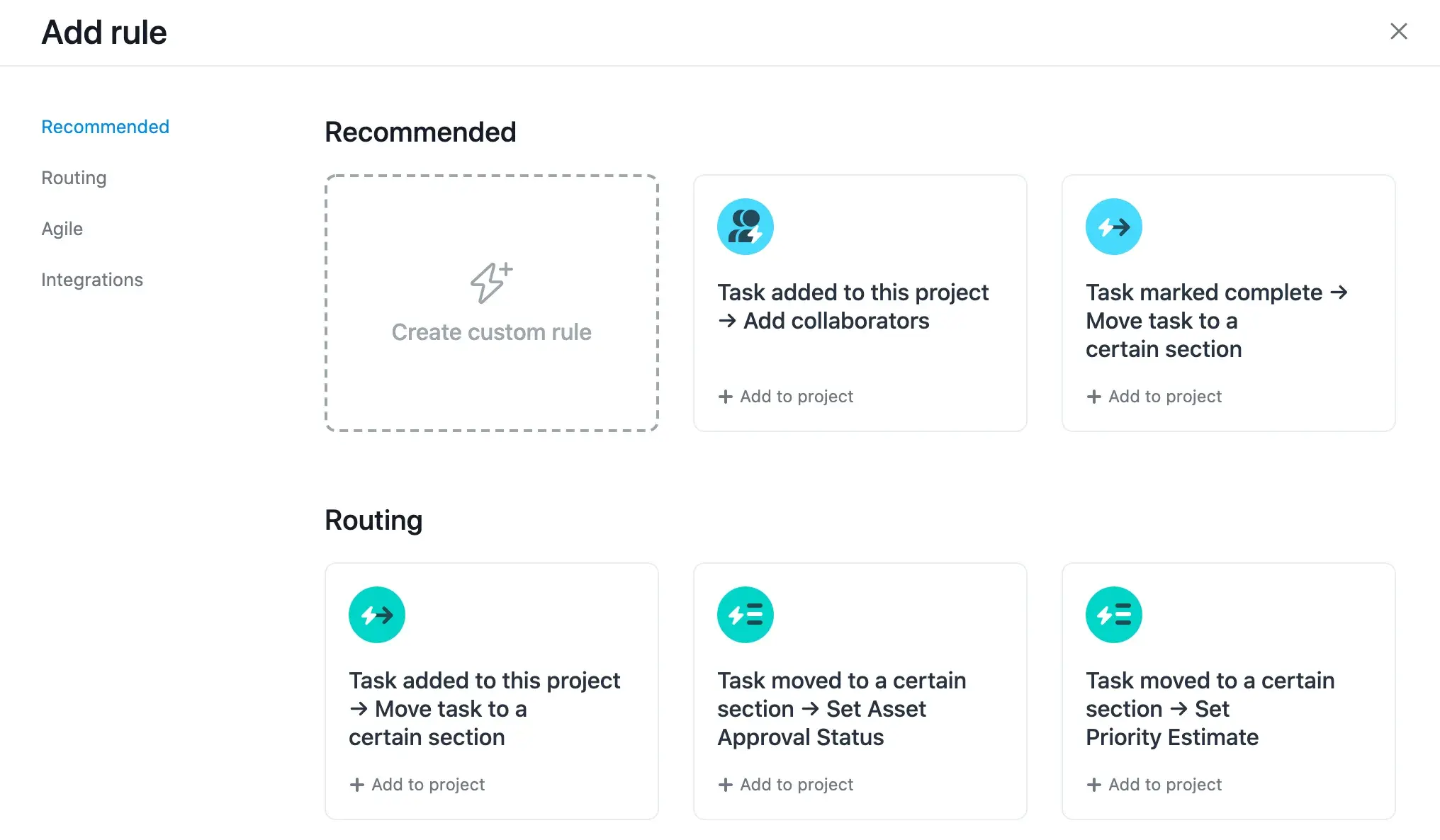Add task complete move rule to project
1440x840 pixels.
[x=1154, y=395]
